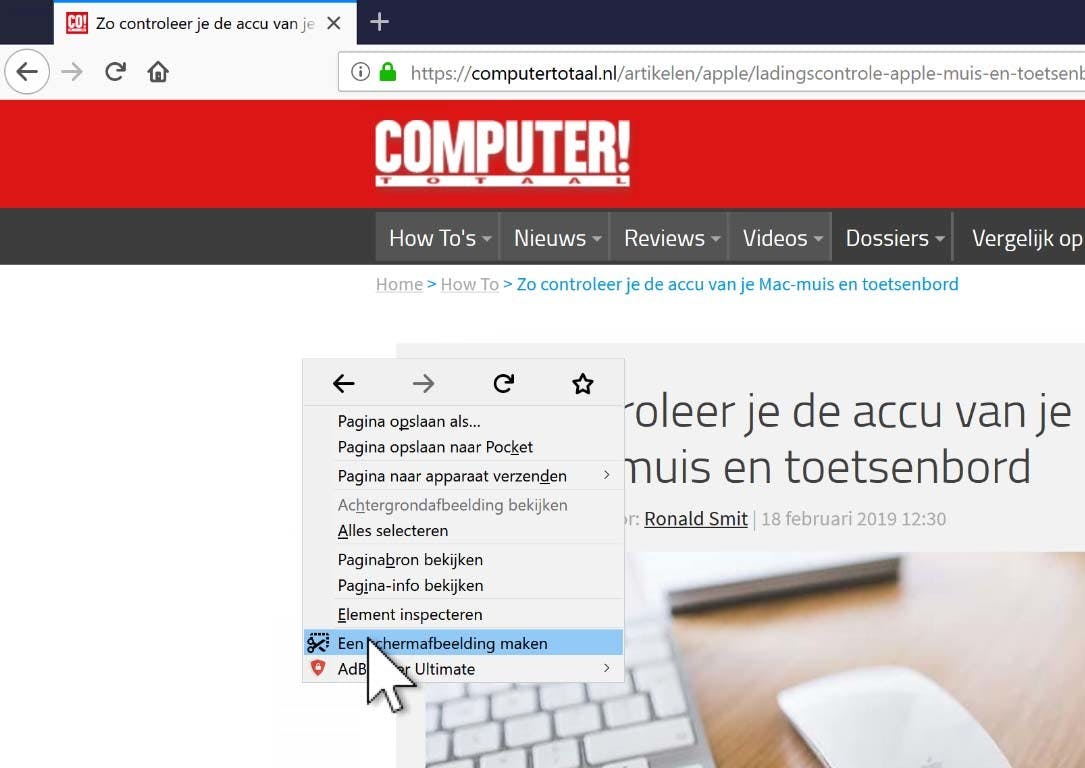This screenshot has width=1085, height=768.
Task: Select Element inspecteren from context menu
Action: [464, 614]
